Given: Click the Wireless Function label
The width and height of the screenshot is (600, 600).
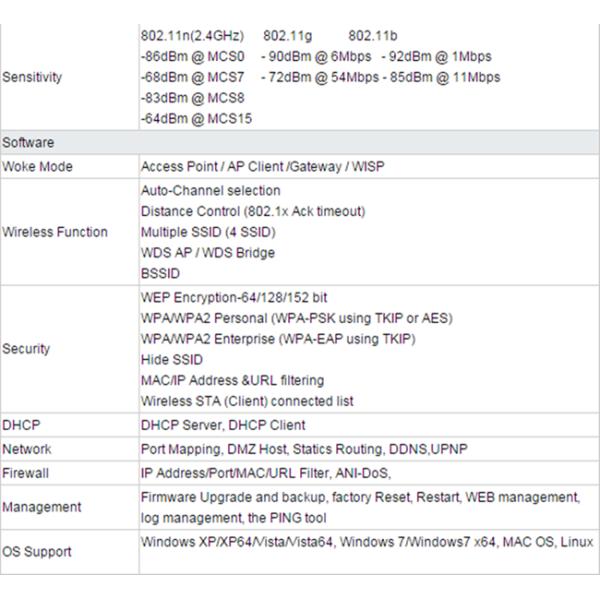Looking at the screenshot, I should 55,232.
